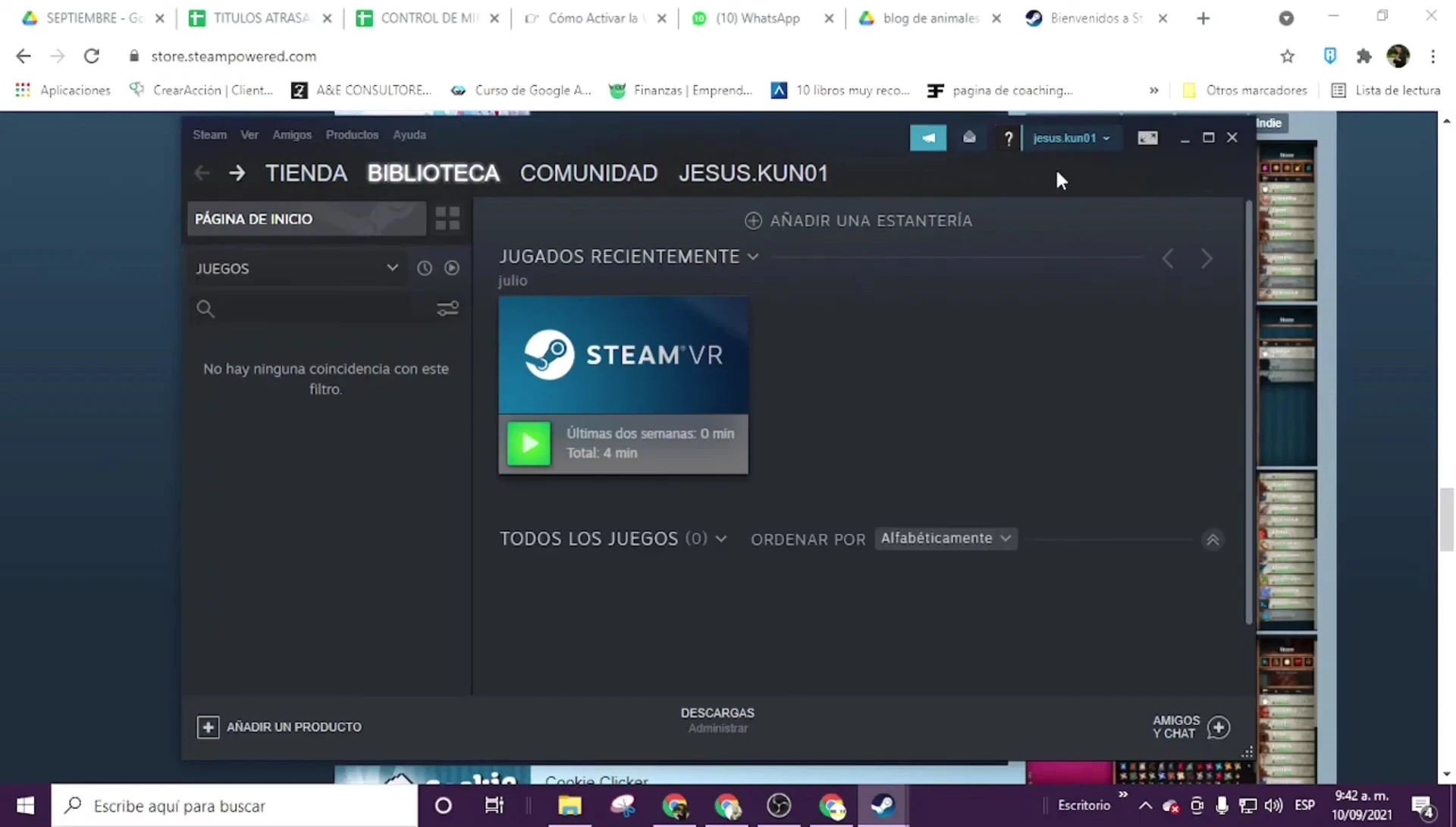1456x827 pixels.
Task: Open the SteamVR game thumbnail
Action: [x=623, y=355]
